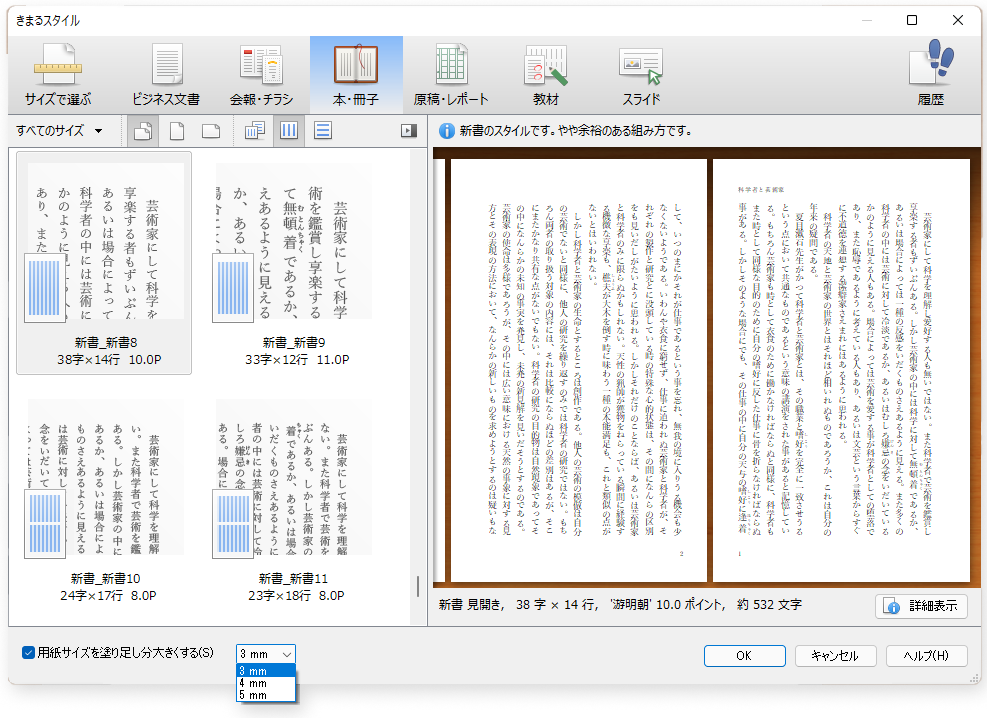Screen dimensions: 987x718
Task: Show horizontal writing styles only
Action: click(x=322, y=131)
